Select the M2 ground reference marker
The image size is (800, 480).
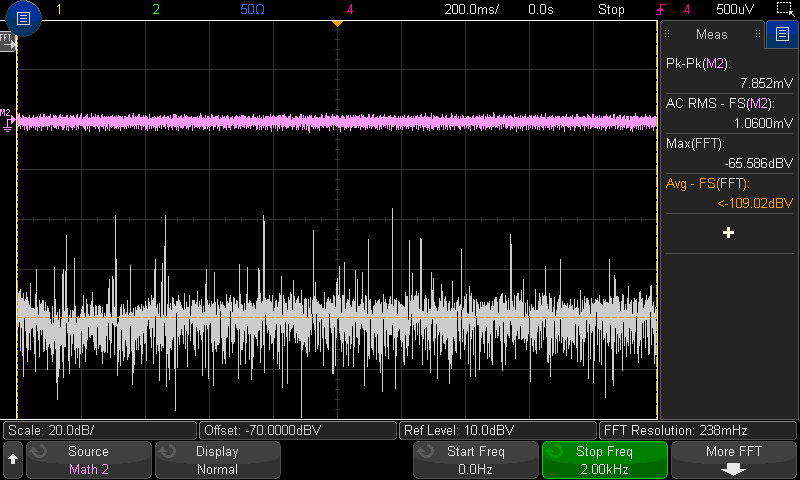(x=7, y=120)
